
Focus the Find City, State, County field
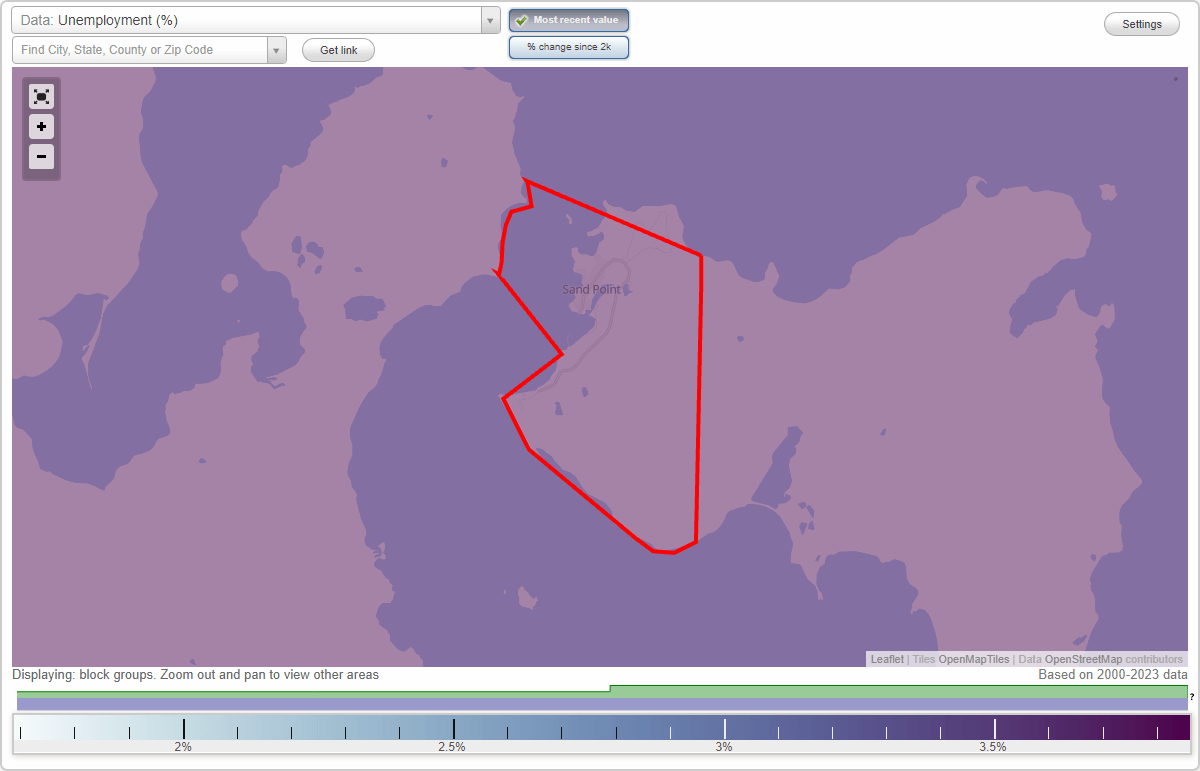coord(140,50)
